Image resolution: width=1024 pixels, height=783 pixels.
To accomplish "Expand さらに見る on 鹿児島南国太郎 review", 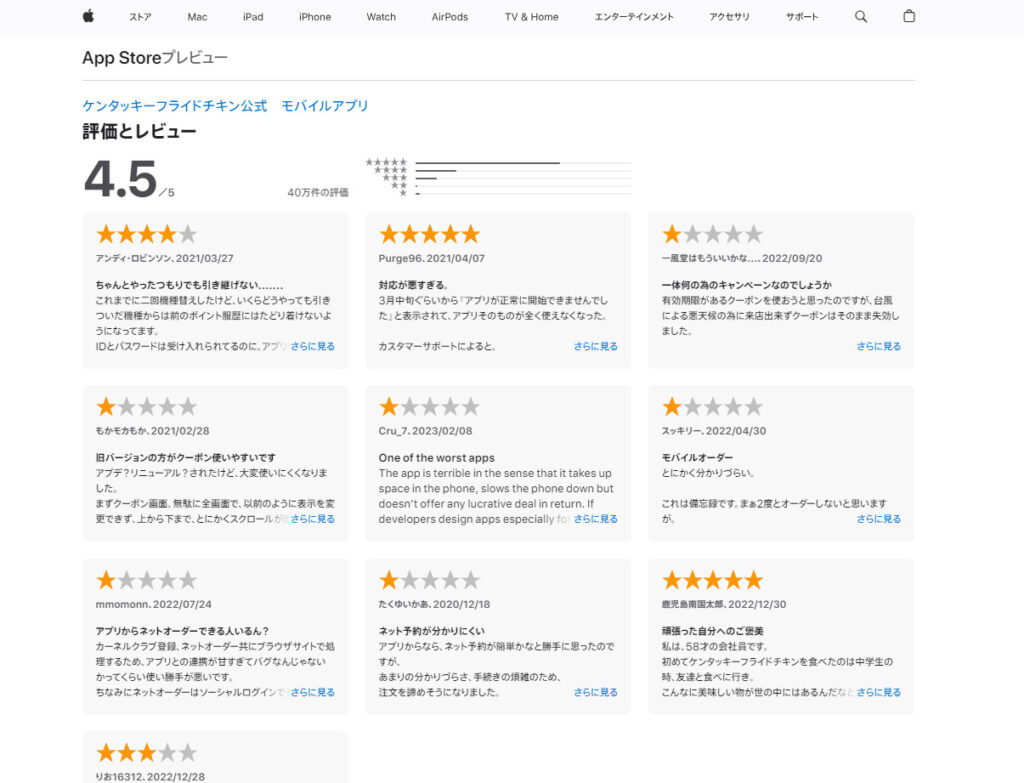I will click(x=878, y=692).
